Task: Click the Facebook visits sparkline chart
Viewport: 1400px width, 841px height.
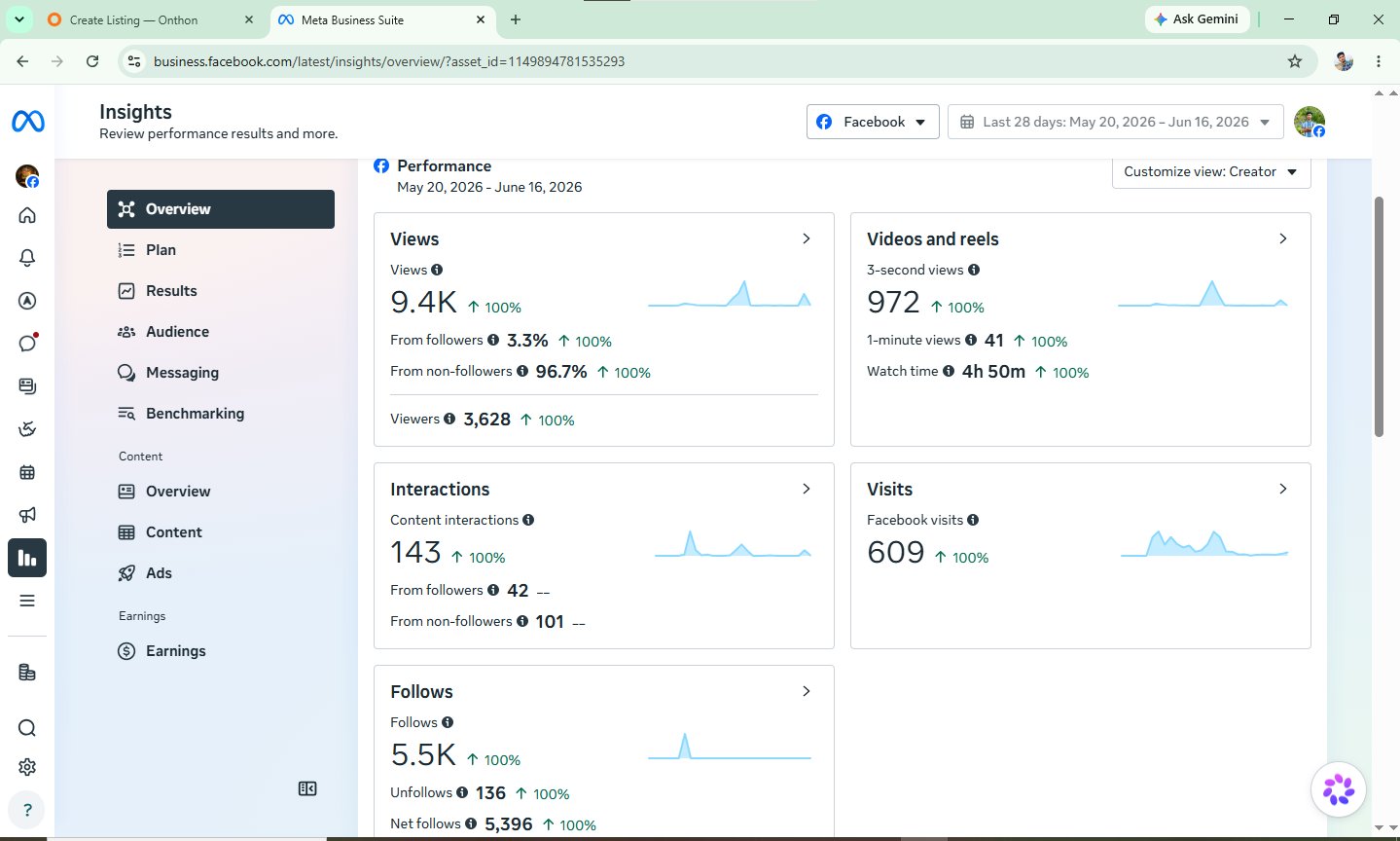Action: (1204, 543)
